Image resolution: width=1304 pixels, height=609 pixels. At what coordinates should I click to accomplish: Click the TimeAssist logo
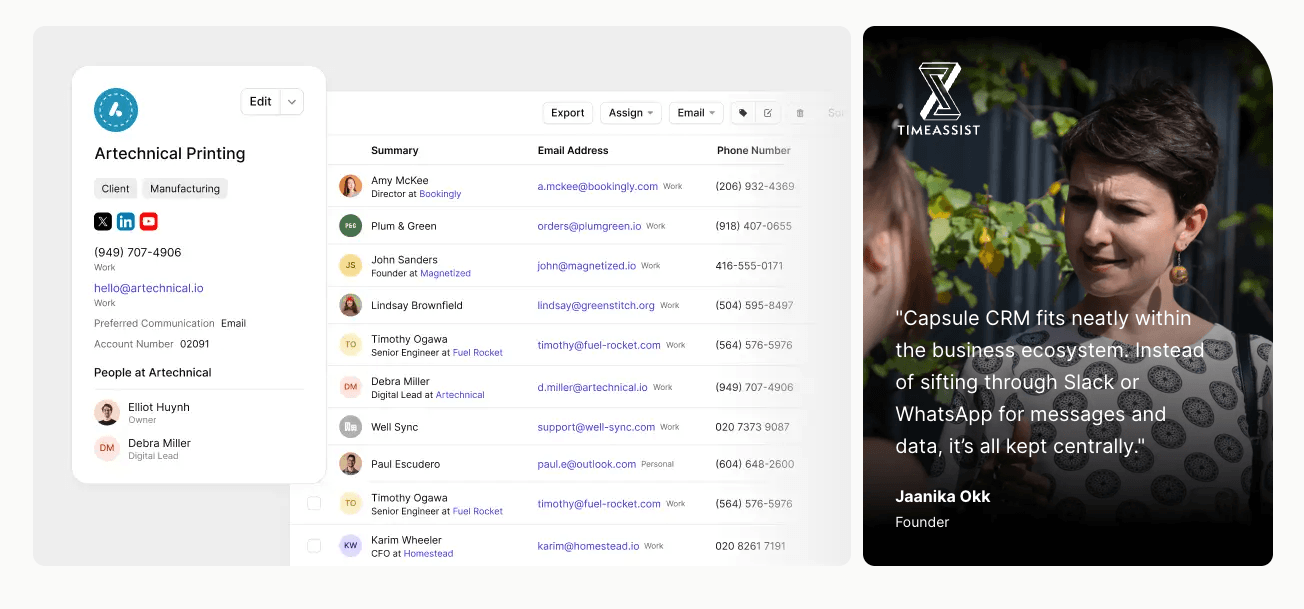click(939, 99)
